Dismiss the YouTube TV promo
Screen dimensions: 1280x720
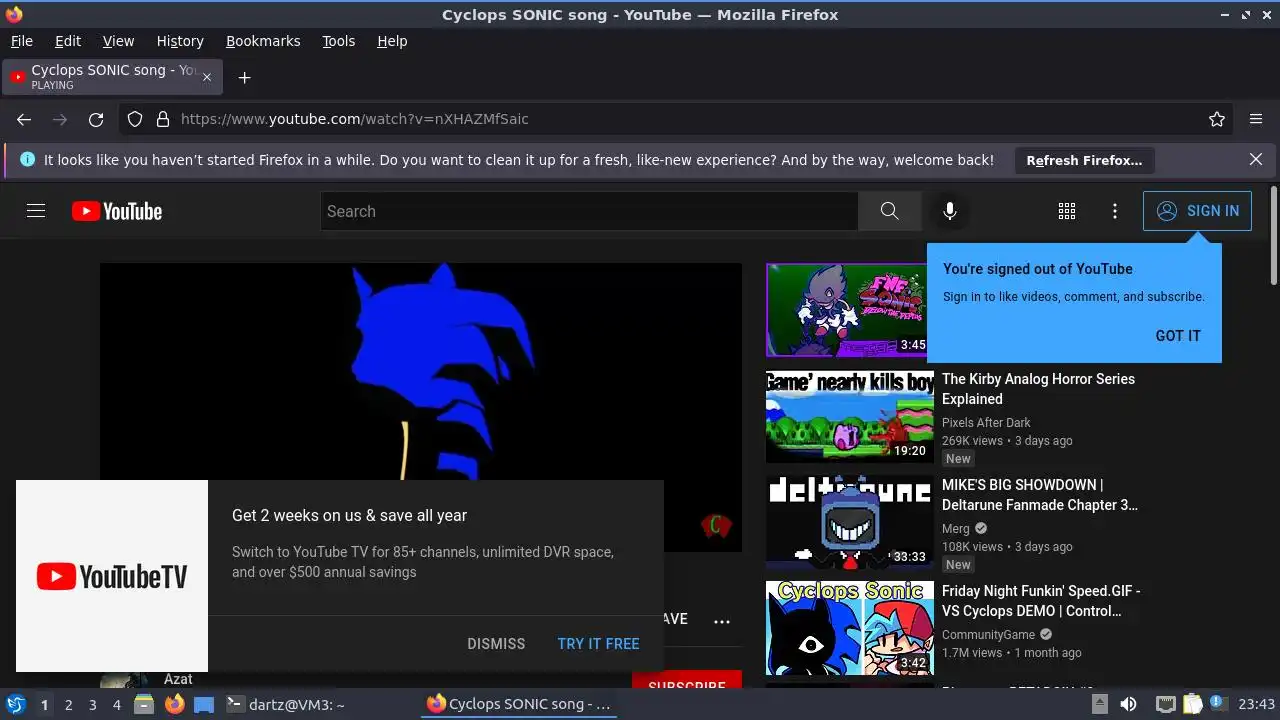[496, 644]
